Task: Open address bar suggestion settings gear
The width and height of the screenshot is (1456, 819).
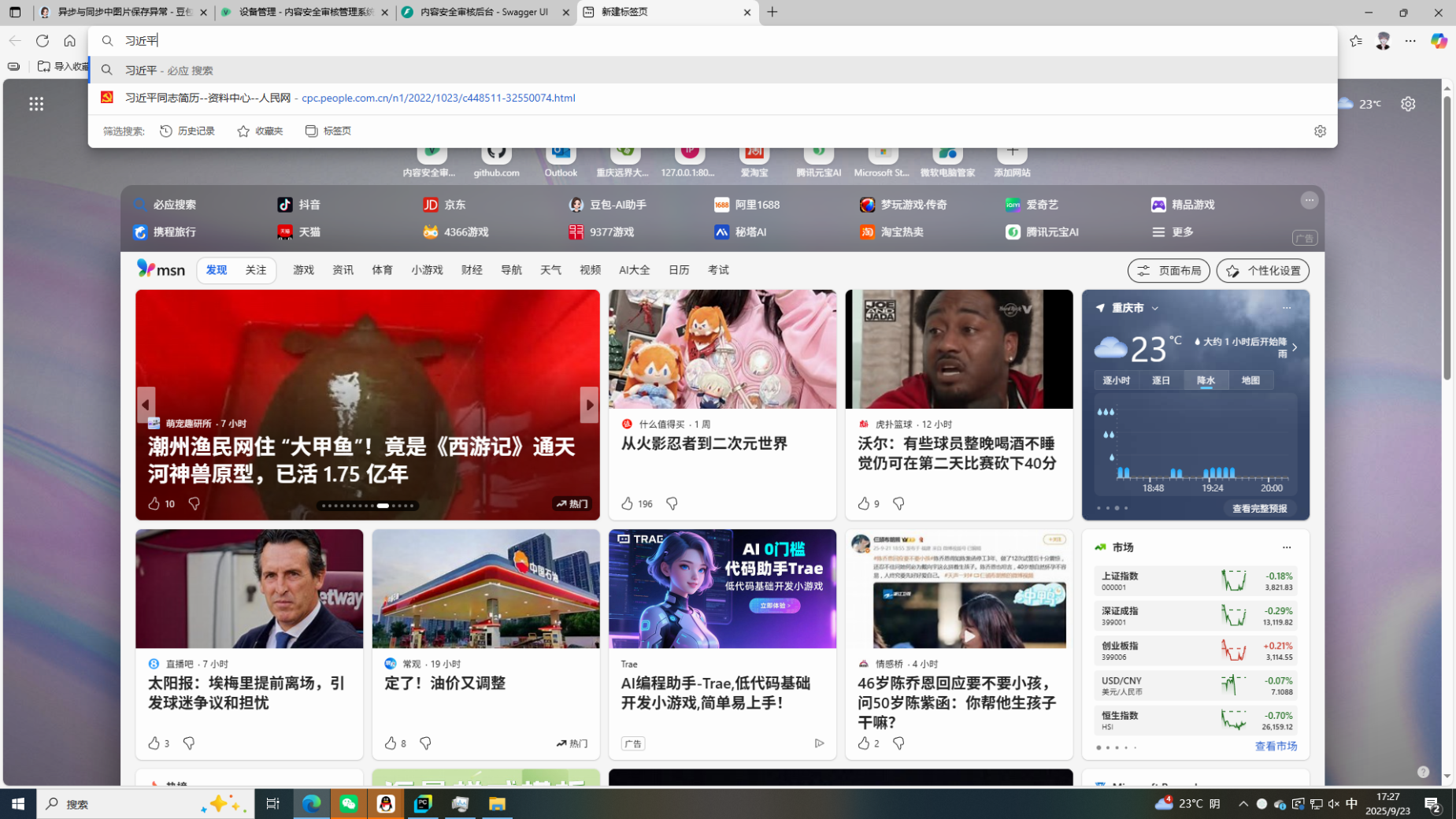Action: pos(1320,132)
